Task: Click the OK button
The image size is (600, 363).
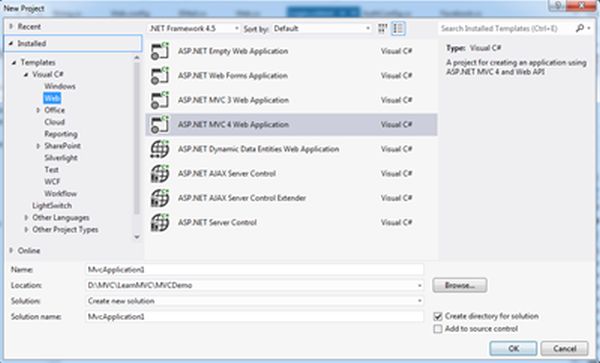Action: tap(513, 348)
